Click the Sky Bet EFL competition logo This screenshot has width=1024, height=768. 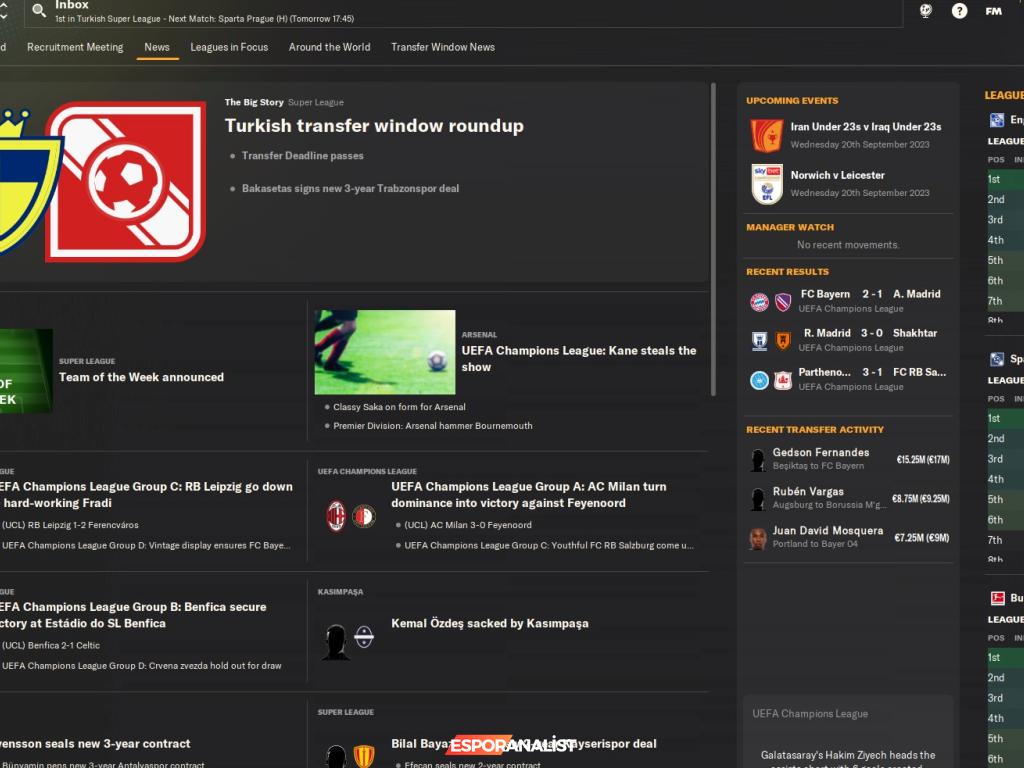pos(767,184)
